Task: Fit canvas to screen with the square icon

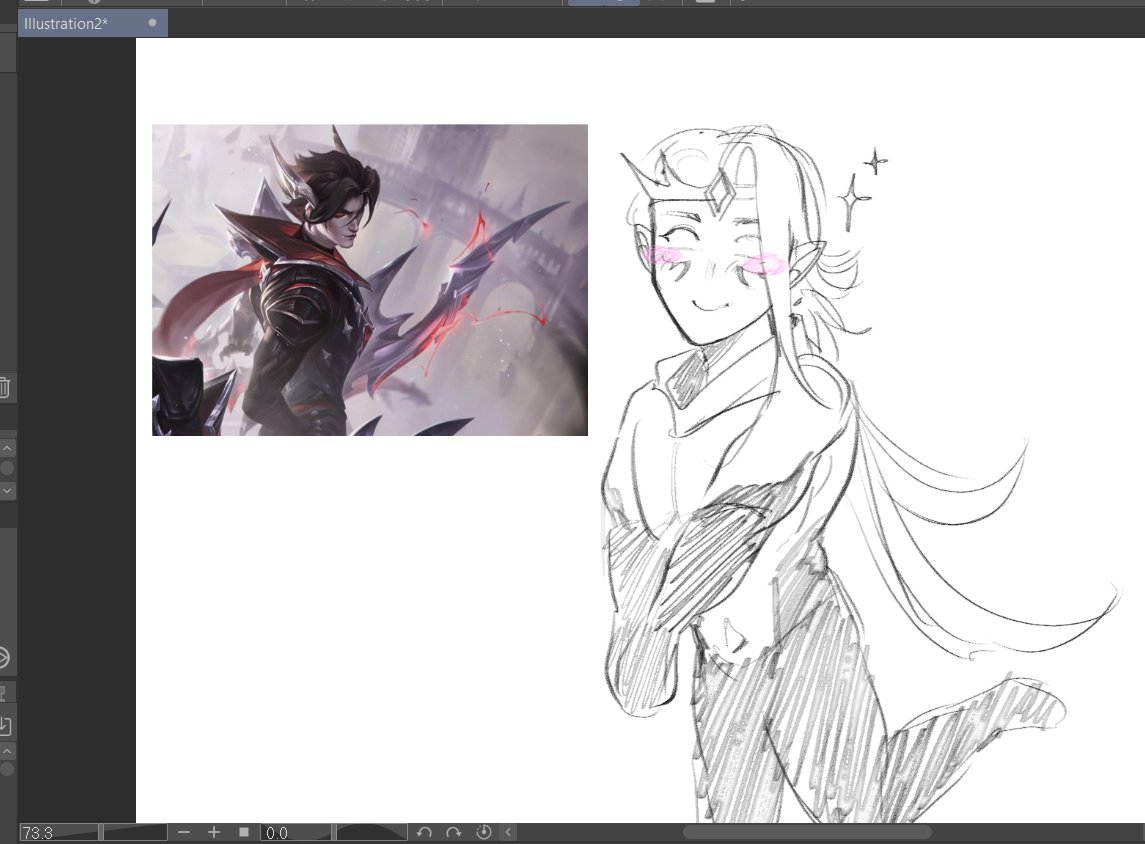Action: (244, 832)
